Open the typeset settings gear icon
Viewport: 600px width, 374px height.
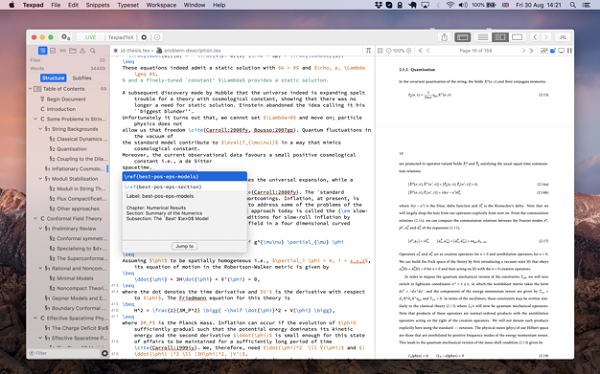pyautogui.click(x=144, y=37)
